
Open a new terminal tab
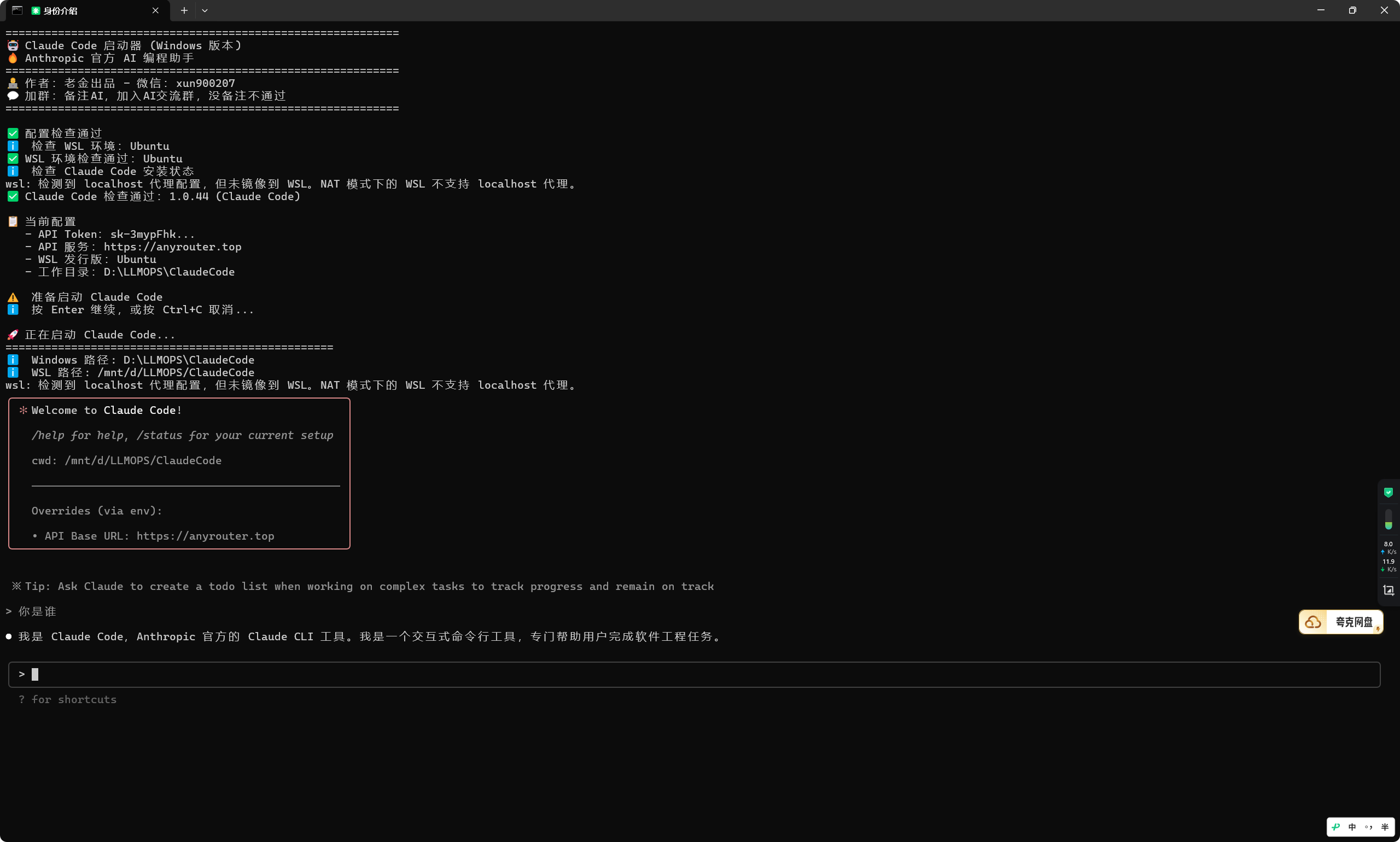tap(184, 10)
